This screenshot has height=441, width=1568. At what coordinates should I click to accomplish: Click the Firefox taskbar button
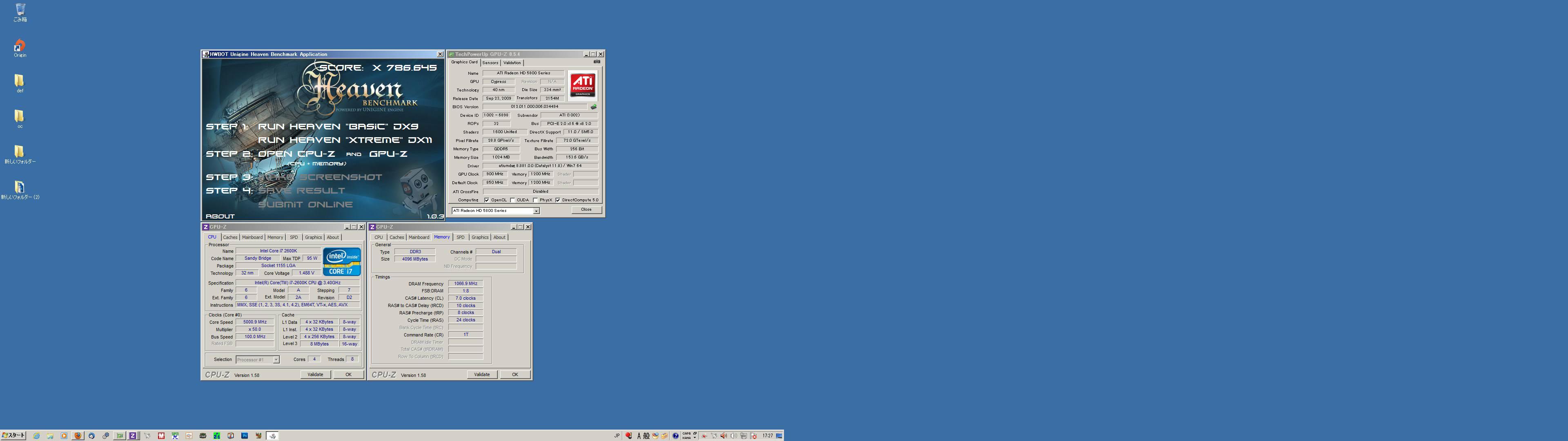coord(78,436)
